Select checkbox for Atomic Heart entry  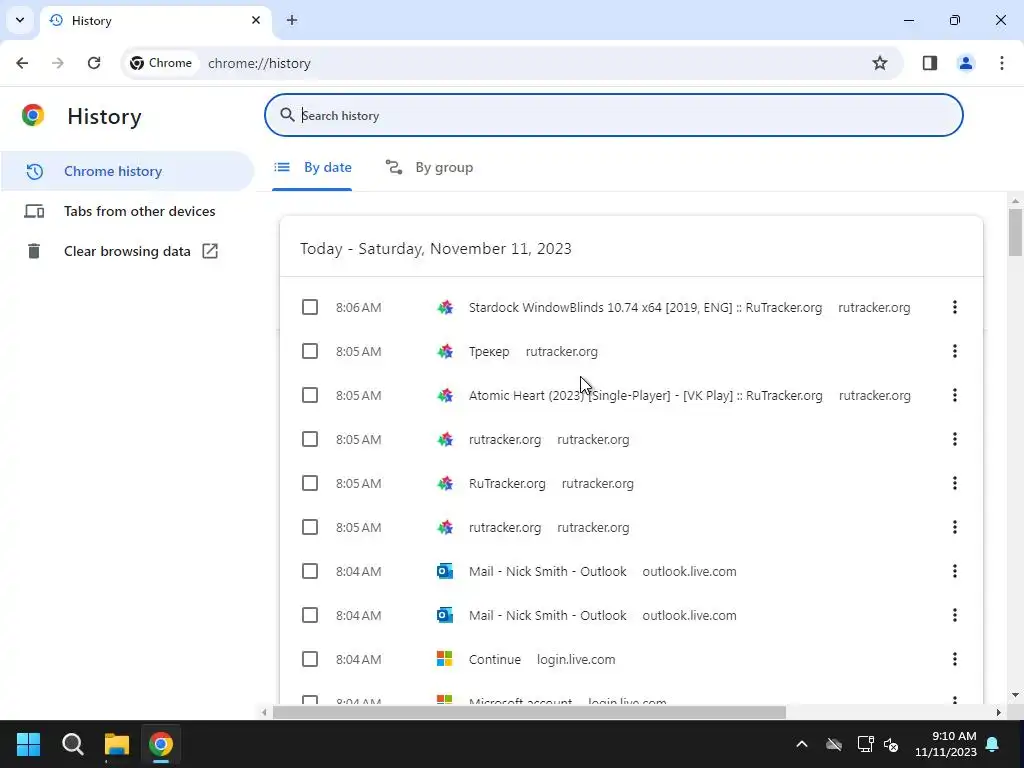(310, 395)
